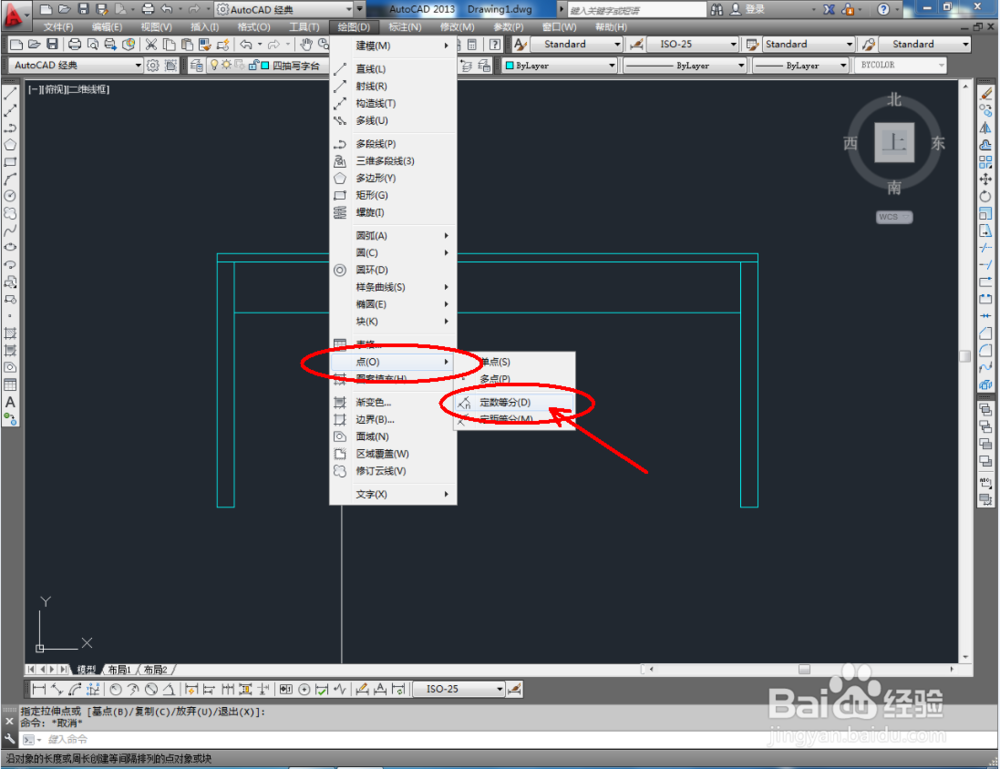Choose 定数等分(D) in point submenu

click(514, 402)
